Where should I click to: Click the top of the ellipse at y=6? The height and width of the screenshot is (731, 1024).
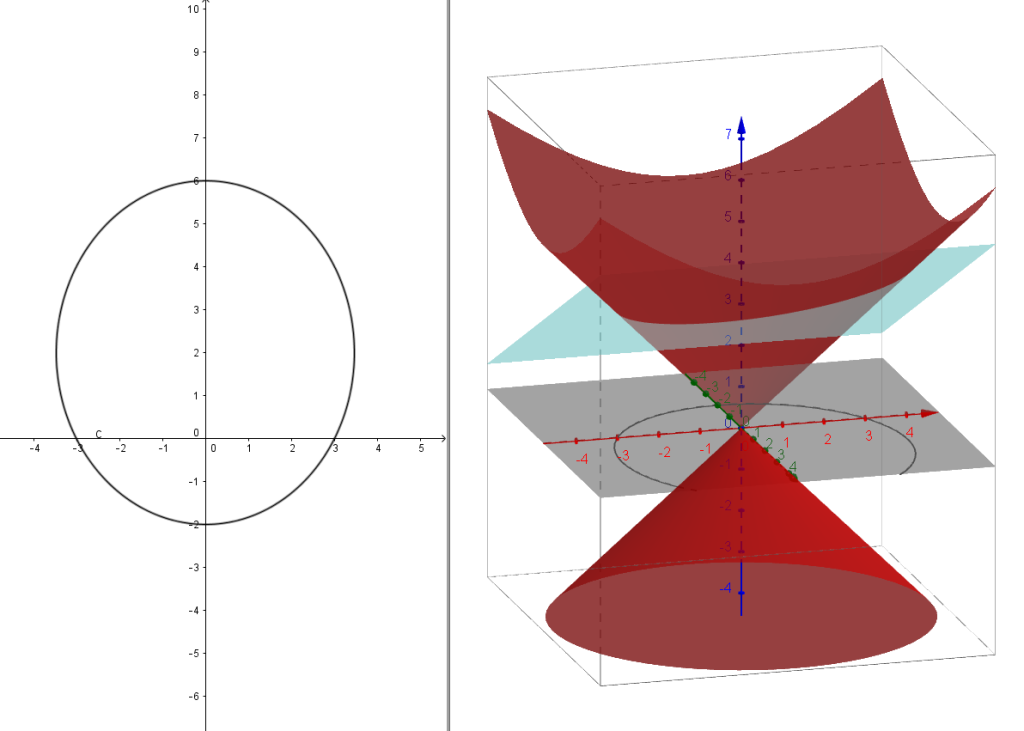pos(206,181)
